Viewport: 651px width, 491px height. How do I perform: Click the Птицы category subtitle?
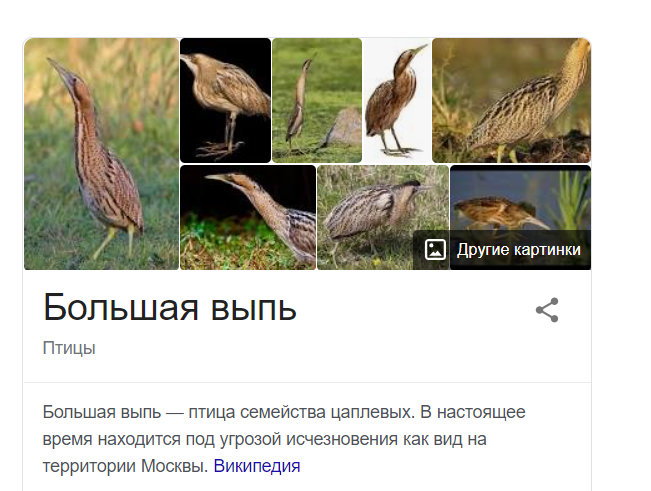[x=69, y=348]
